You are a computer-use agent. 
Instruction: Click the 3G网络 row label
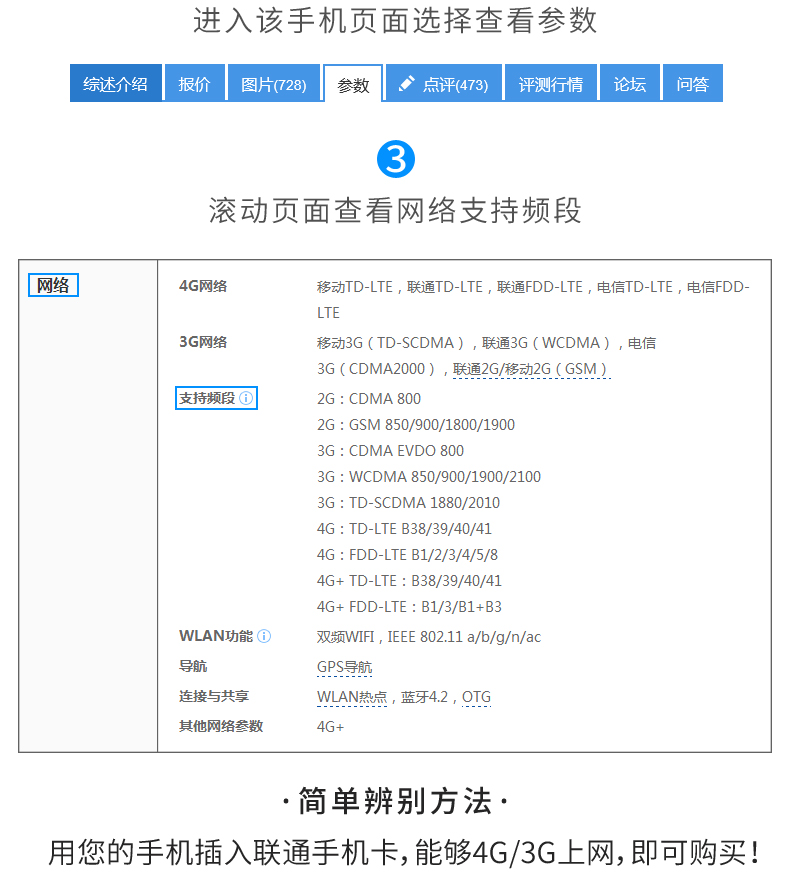[x=203, y=342]
